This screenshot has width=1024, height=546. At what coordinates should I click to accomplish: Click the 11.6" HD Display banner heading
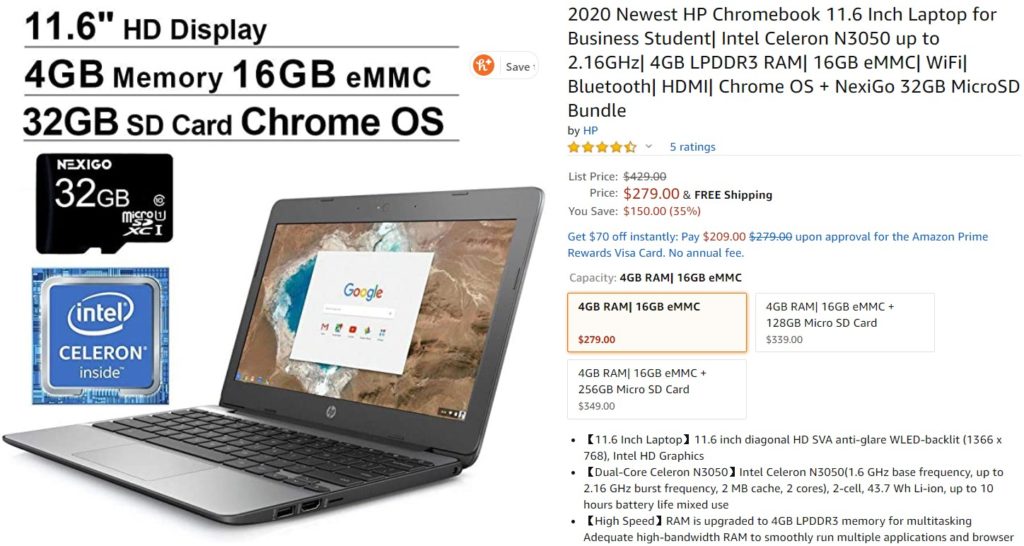coord(146,27)
